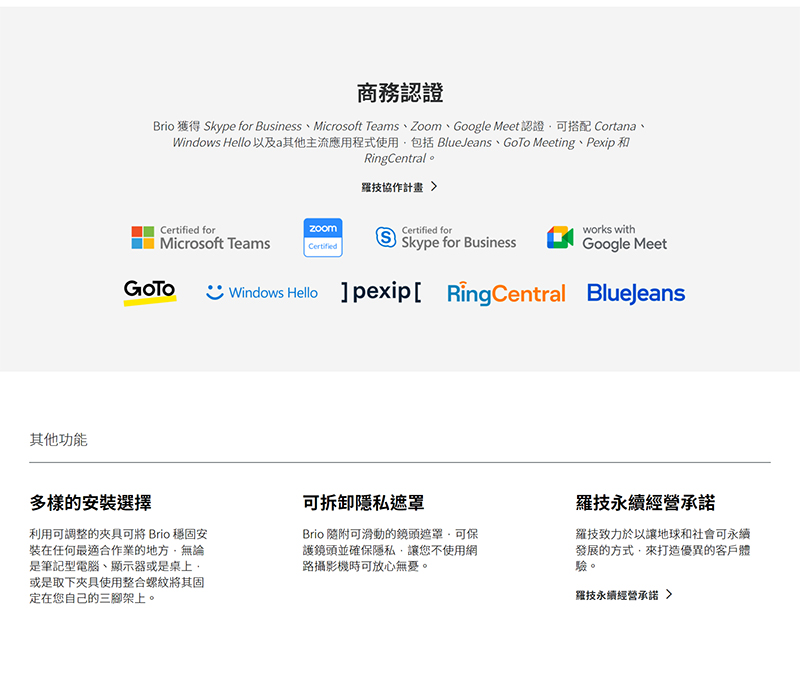The height and width of the screenshot is (689, 800).
Task: Open the 羅技永續經營承諾 link below the paragraph
Action: 617,595
